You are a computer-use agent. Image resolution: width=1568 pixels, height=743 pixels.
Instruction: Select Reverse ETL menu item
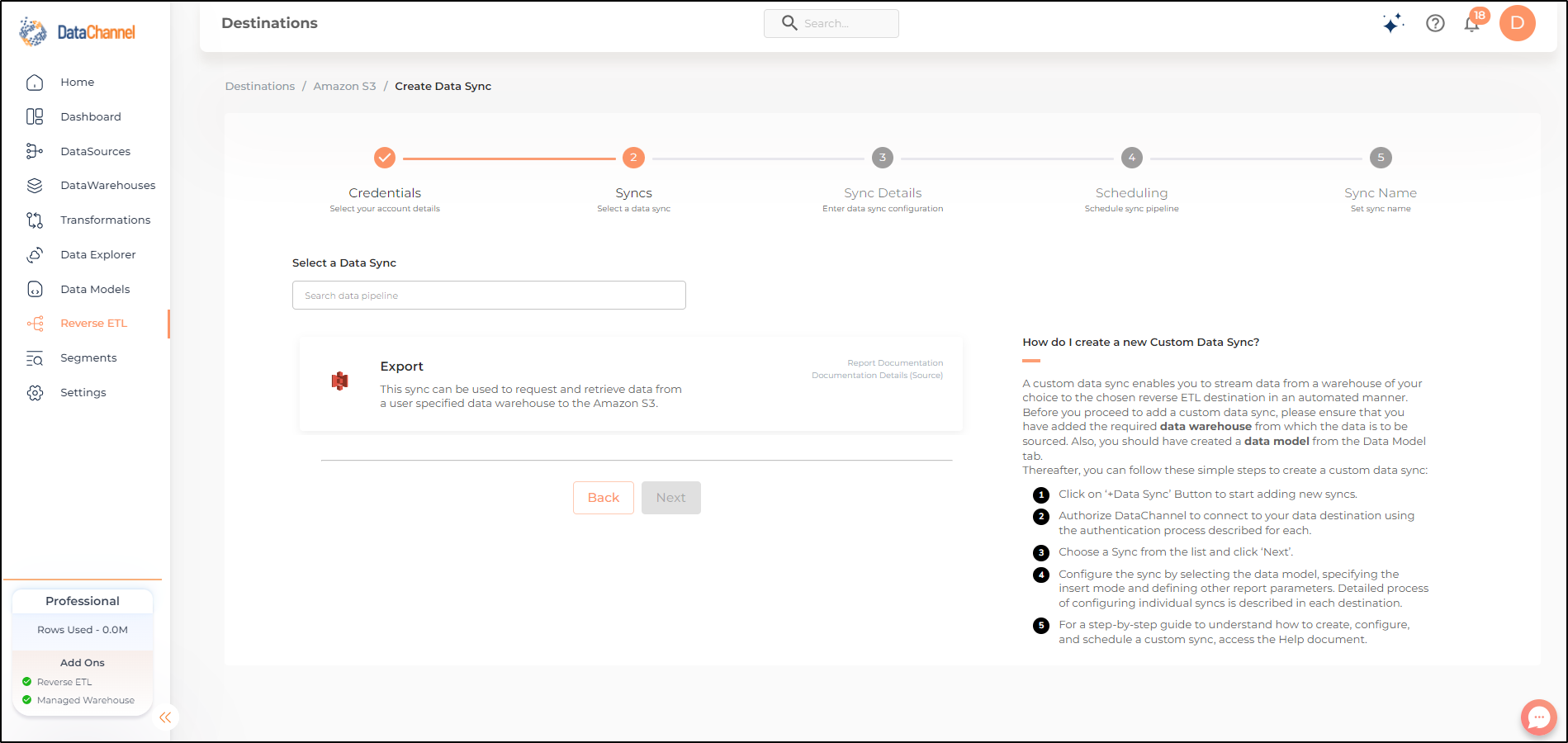click(x=94, y=324)
